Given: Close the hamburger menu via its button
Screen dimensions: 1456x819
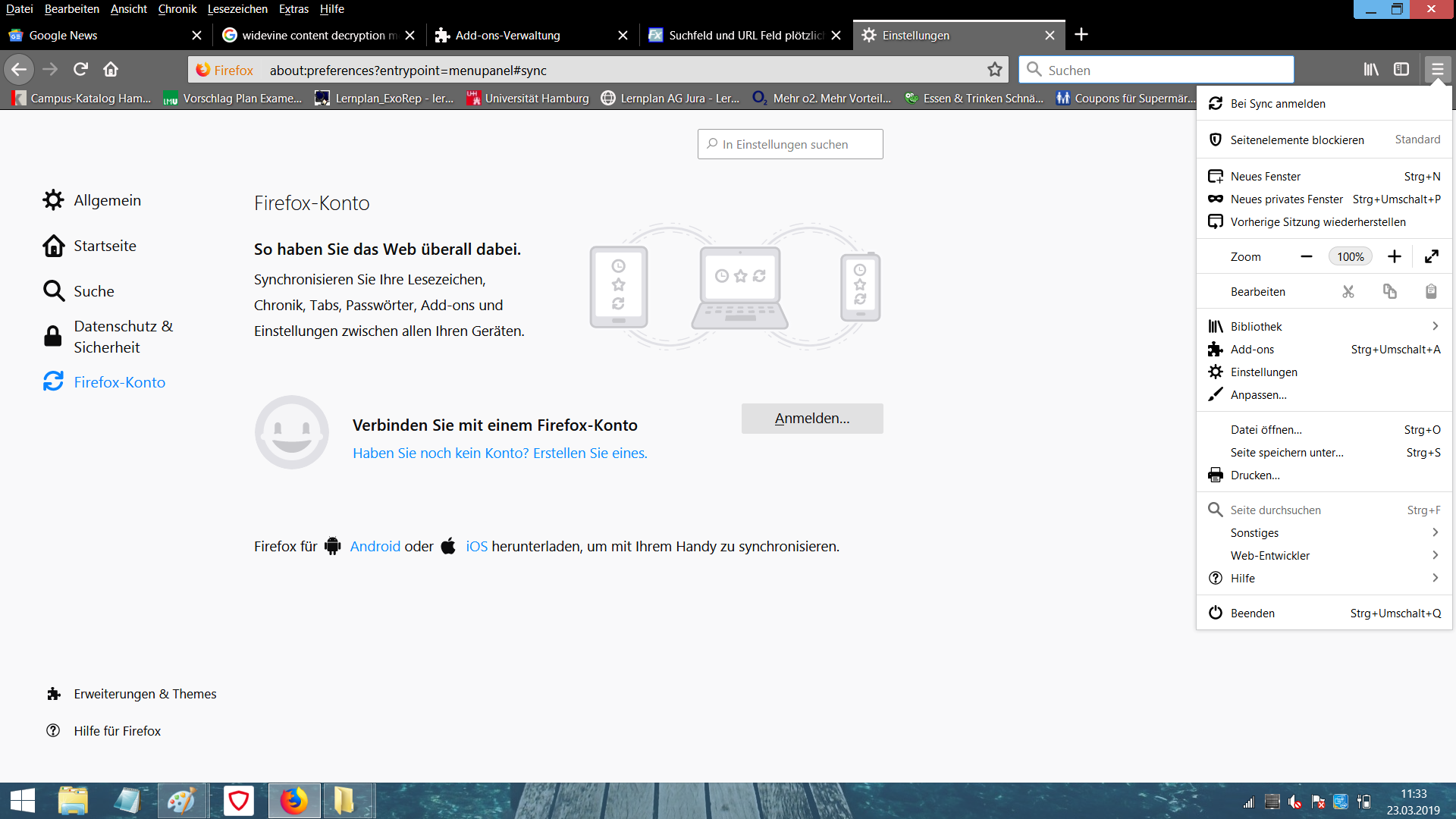Looking at the screenshot, I should [x=1437, y=70].
